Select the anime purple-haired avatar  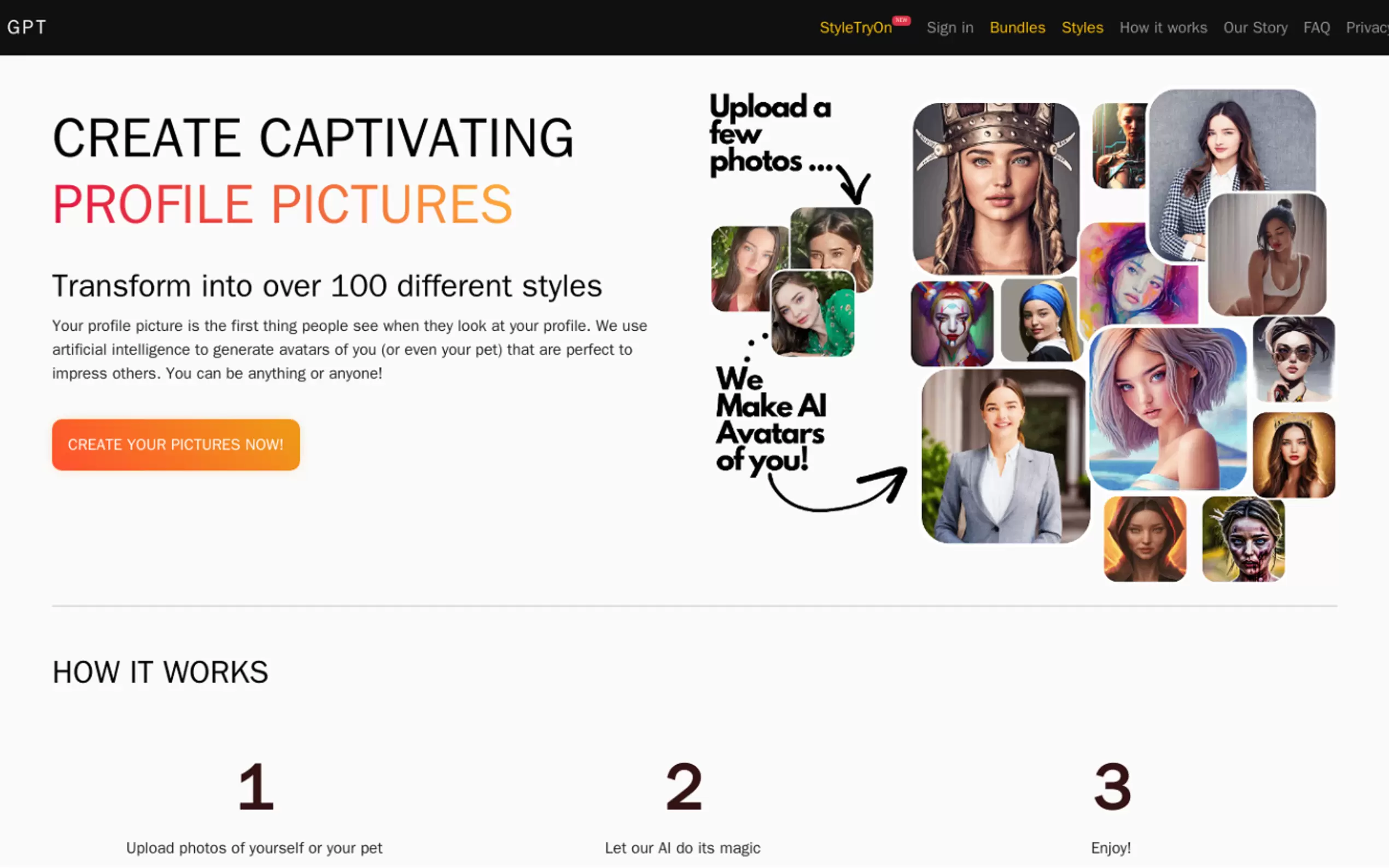(x=1167, y=409)
